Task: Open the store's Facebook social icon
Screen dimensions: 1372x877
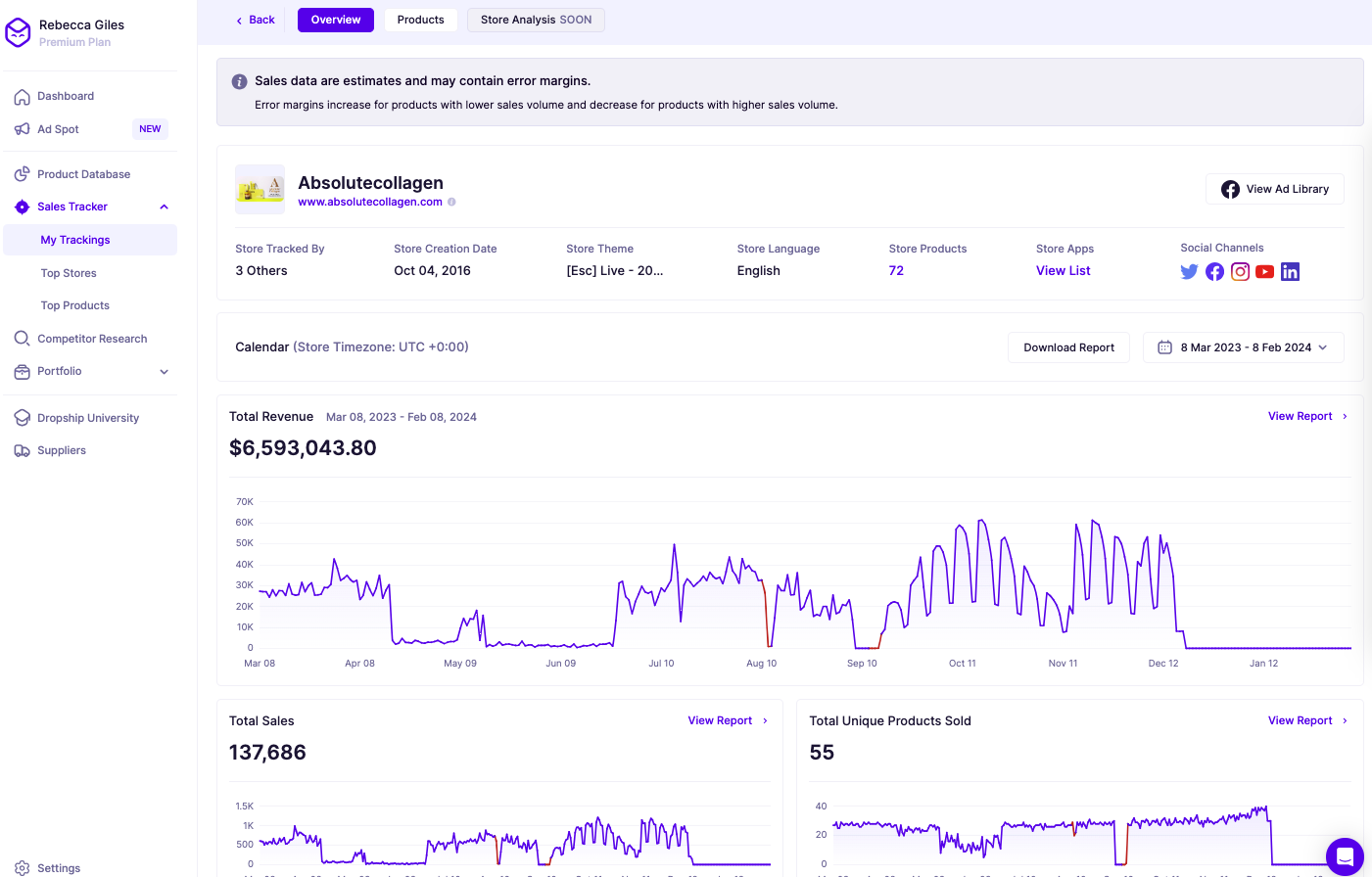Action: 1214,272
